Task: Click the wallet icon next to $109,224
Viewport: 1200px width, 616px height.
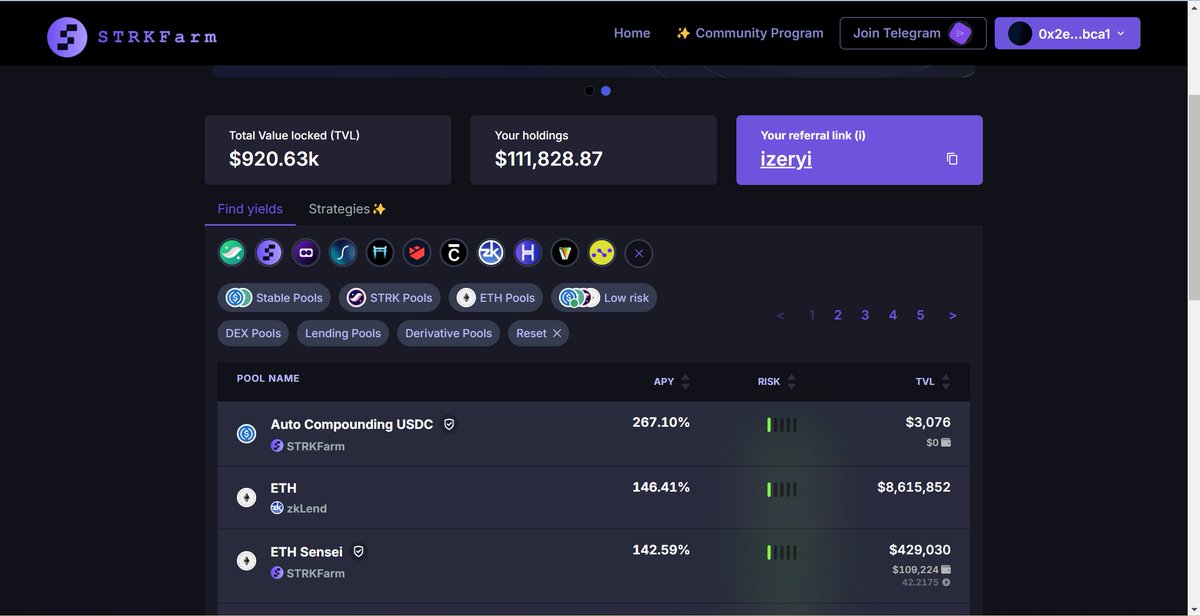Action: coord(946,569)
